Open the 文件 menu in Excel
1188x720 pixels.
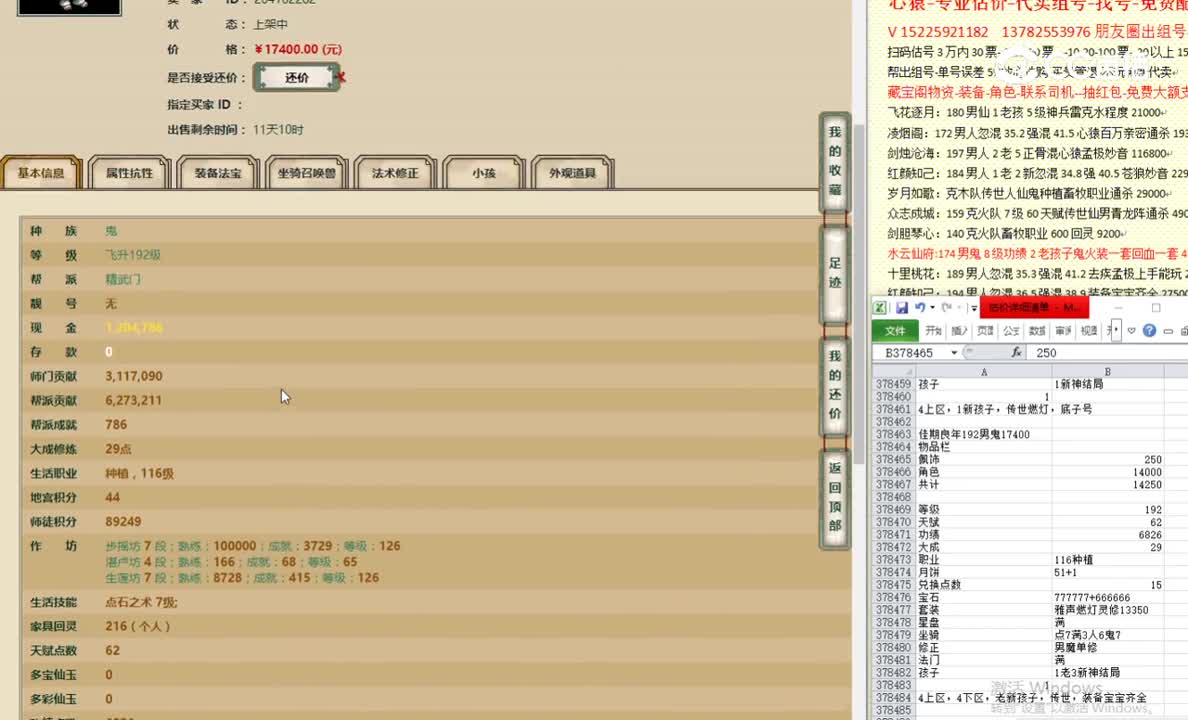click(x=895, y=331)
